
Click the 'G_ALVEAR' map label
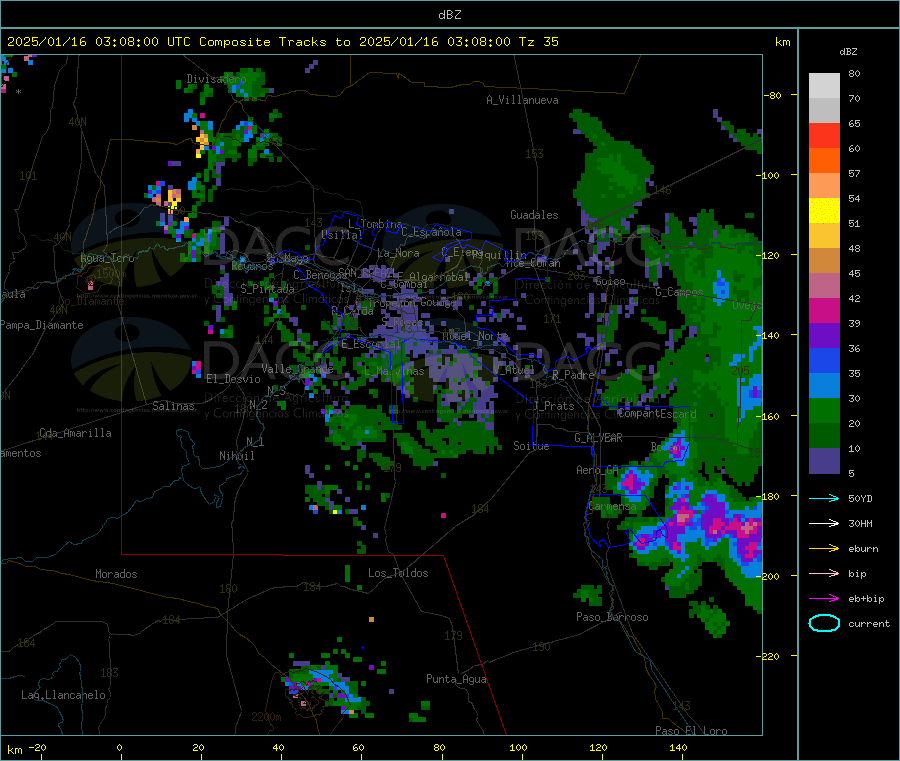[598, 438]
